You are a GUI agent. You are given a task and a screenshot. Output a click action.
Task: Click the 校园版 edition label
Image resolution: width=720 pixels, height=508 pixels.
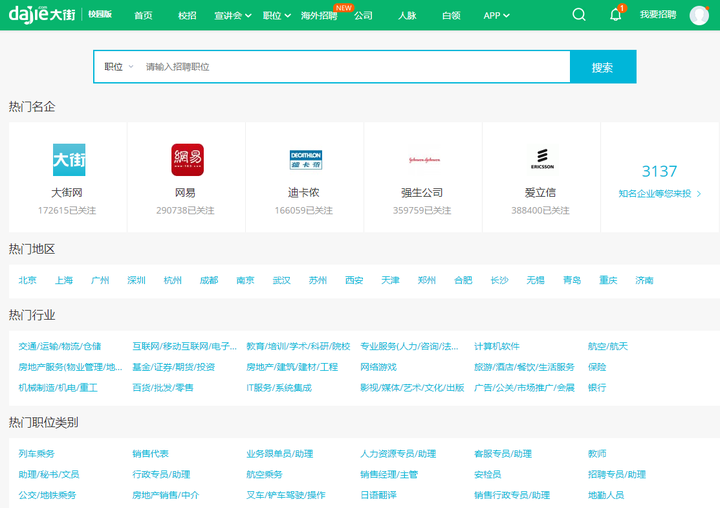click(100, 14)
